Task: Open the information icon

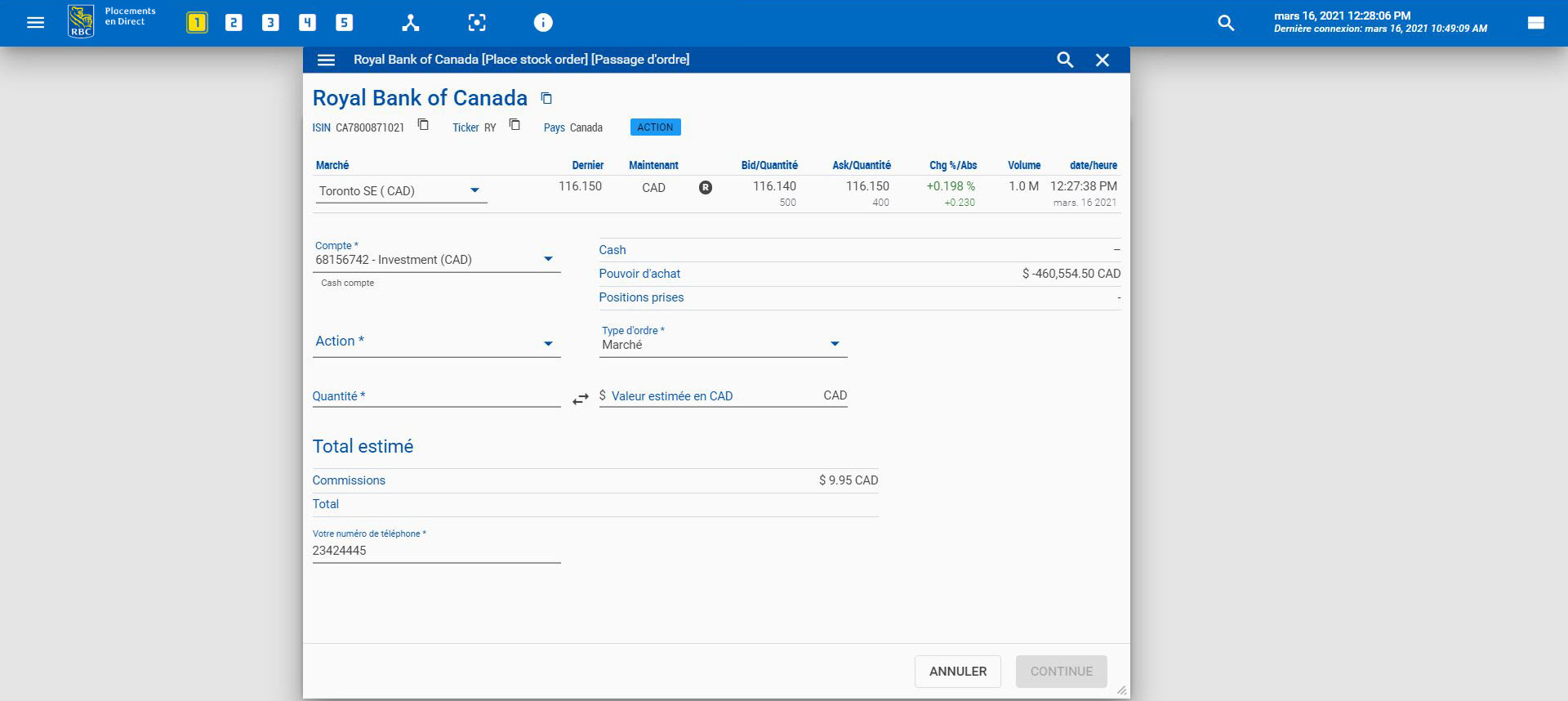Action: tap(543, 23)
